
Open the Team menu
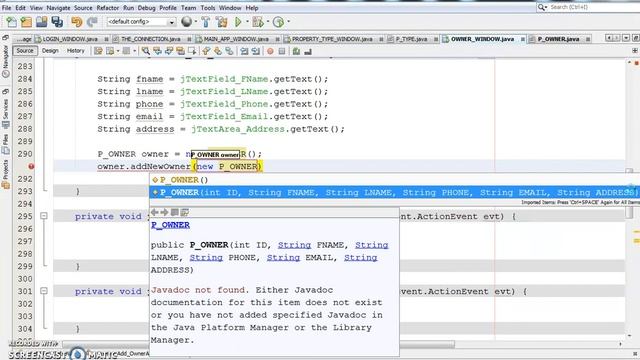[x=188, y=8]
